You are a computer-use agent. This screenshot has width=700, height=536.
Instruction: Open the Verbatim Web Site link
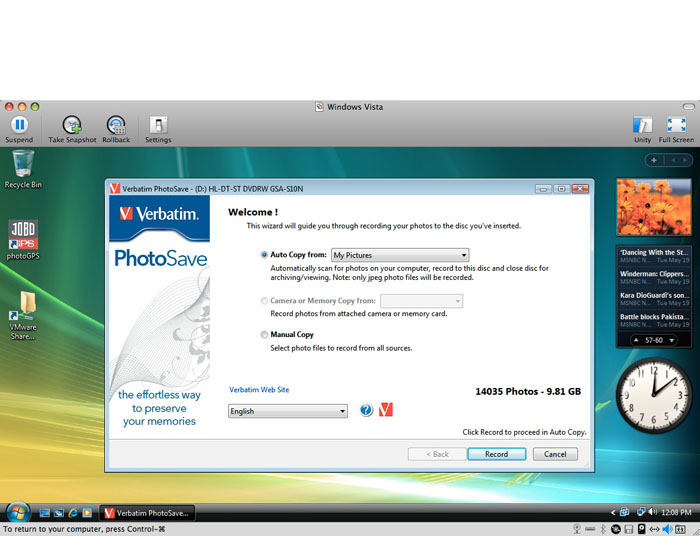click(x=259, y=390)
